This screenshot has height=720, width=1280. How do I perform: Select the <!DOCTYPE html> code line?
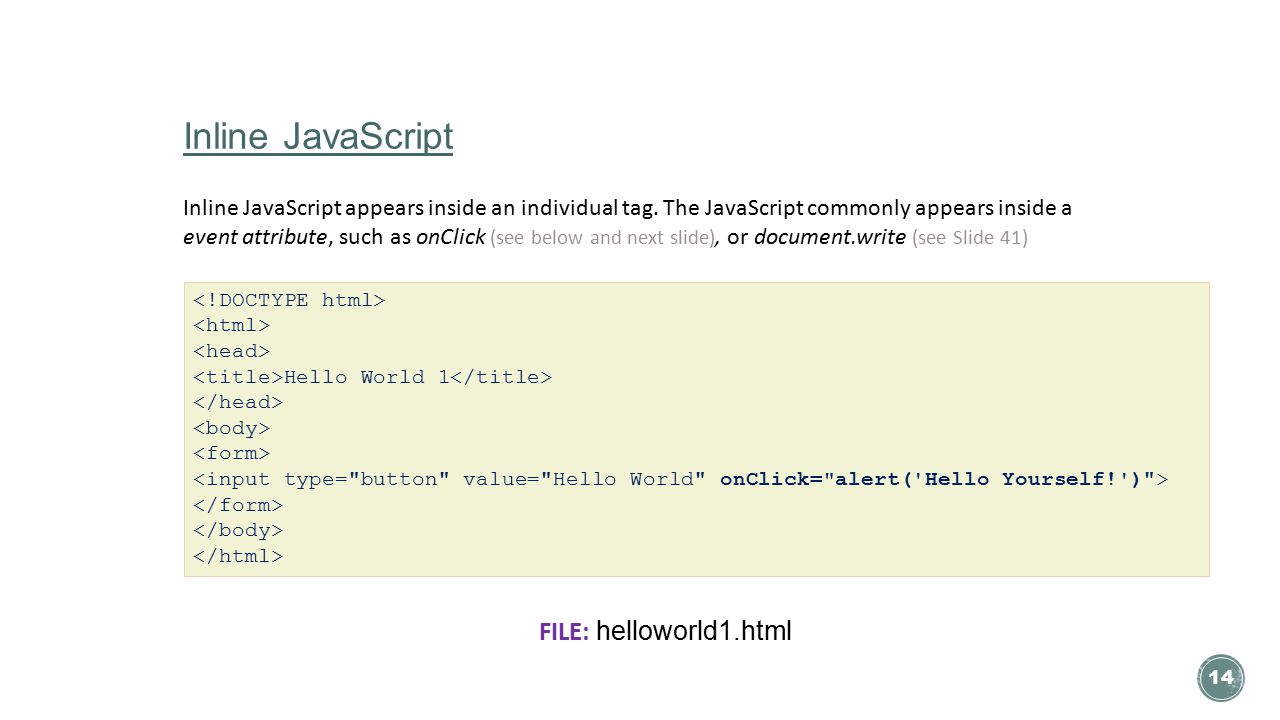[289, 300]
